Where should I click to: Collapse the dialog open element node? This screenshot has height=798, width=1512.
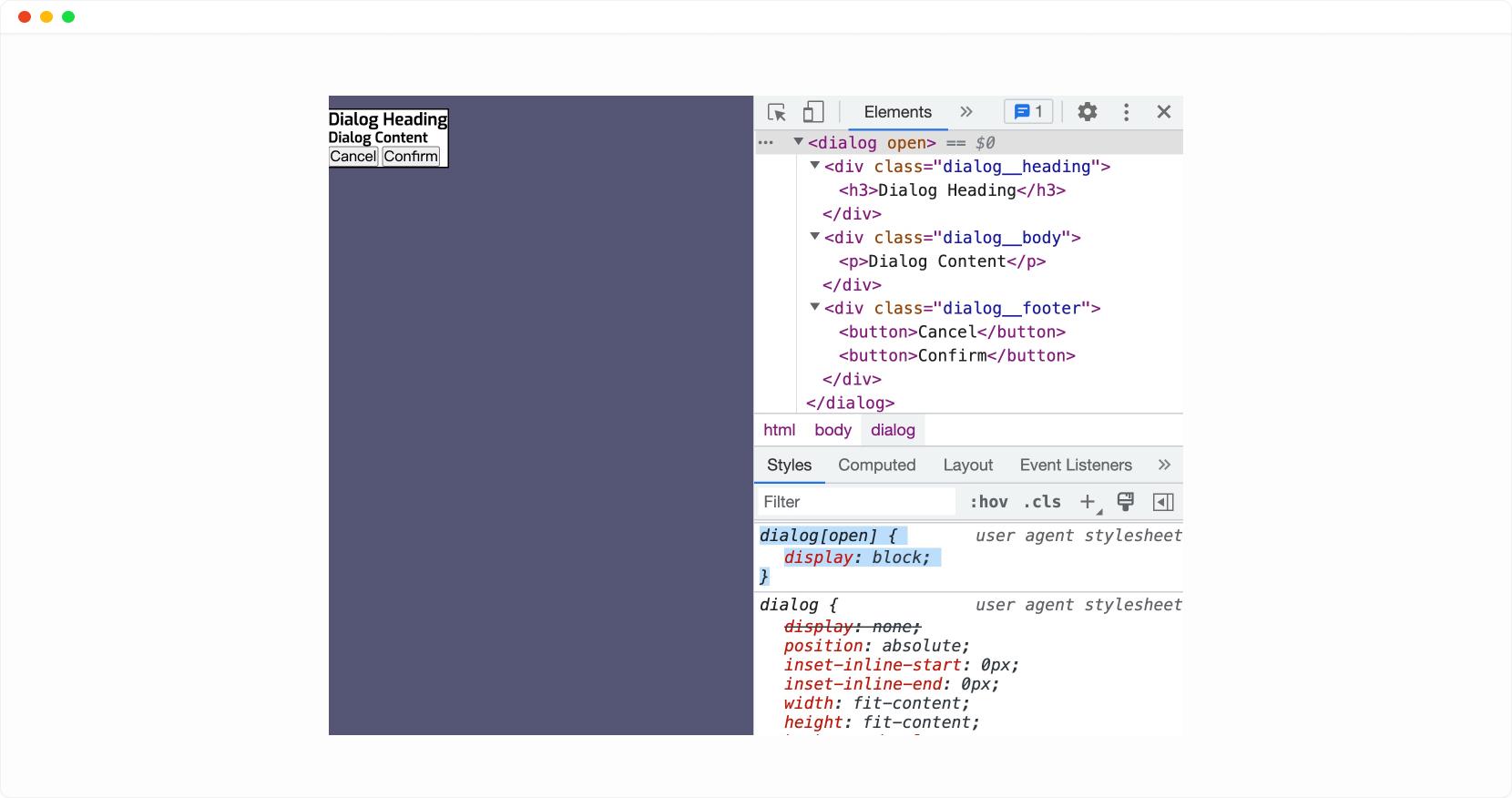tap(799, 141)
